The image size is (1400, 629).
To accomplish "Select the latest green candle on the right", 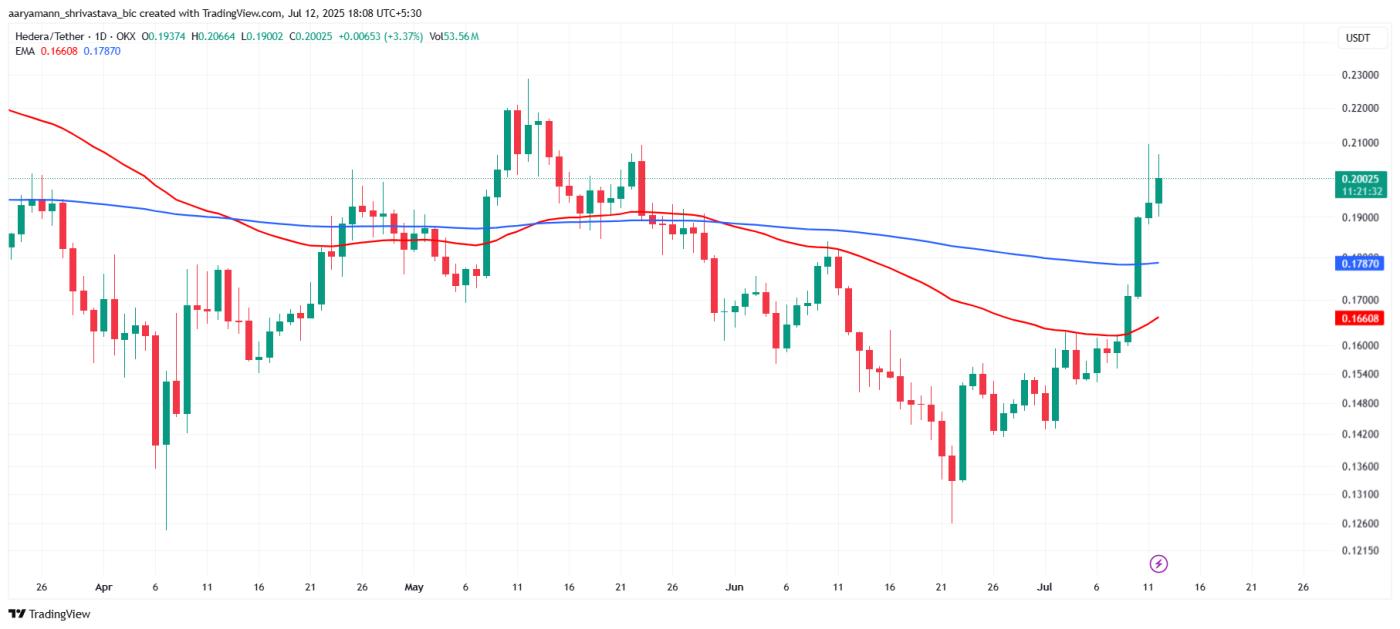I will tap(1159, 190).
